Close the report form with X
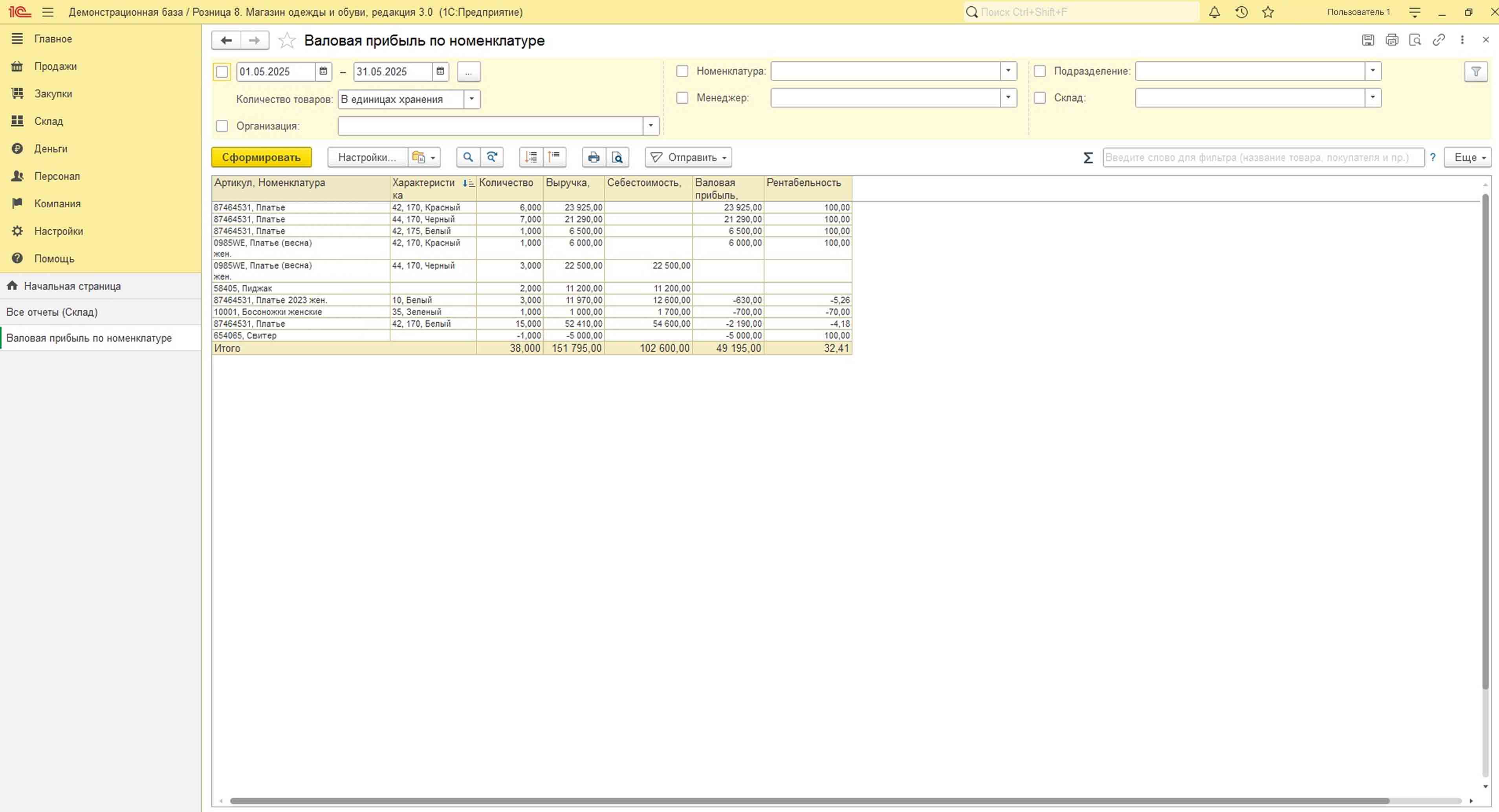The image size is (1499, 812). pyautogui.click(x=1486, y=40)
